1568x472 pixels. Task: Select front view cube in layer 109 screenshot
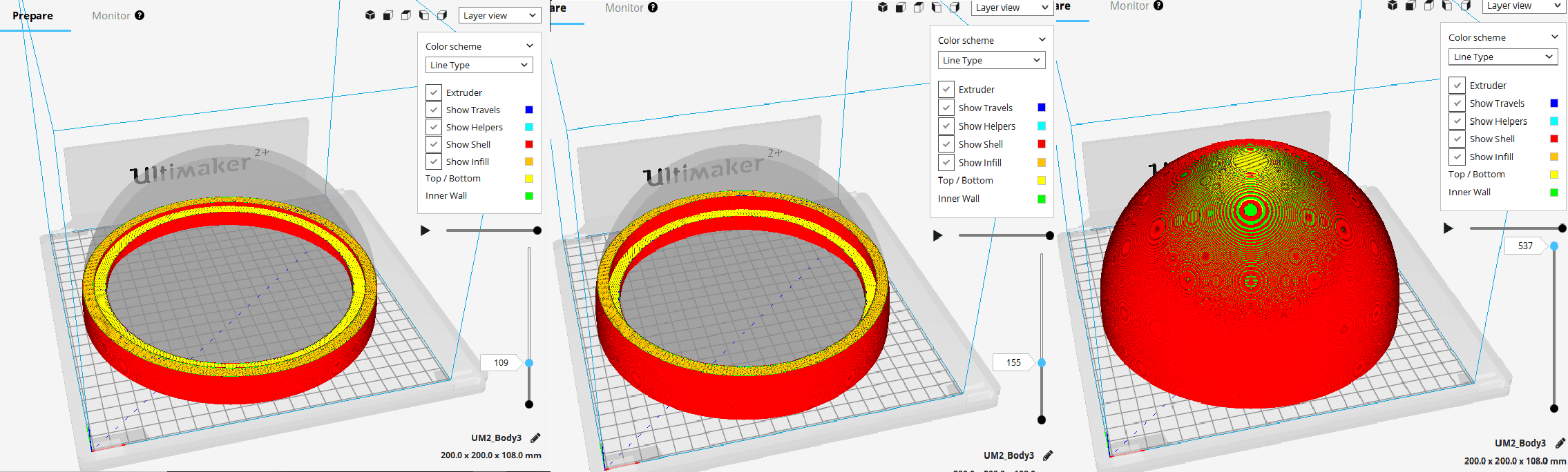(388, 15)
